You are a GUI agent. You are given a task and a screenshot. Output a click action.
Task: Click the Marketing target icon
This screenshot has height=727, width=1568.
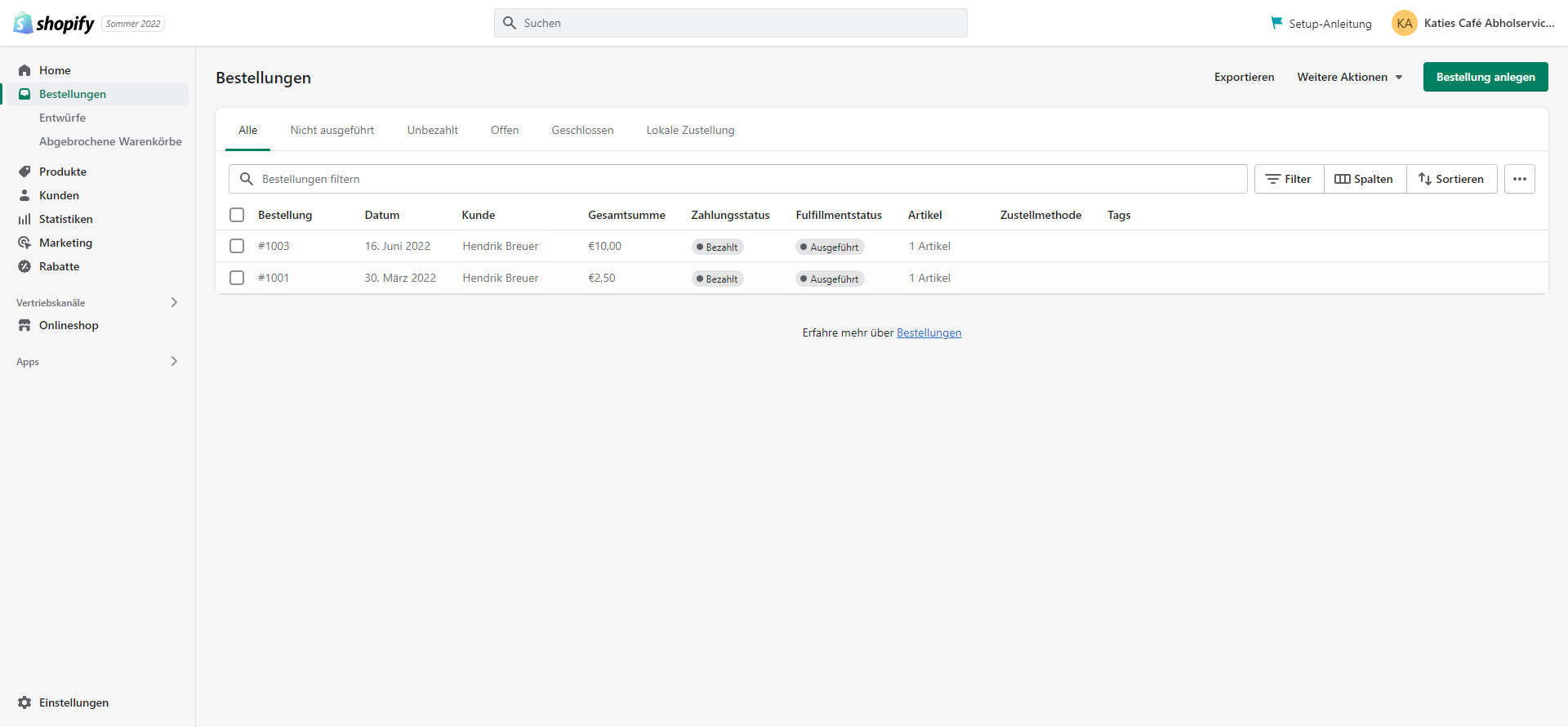(x=24, y=243)
